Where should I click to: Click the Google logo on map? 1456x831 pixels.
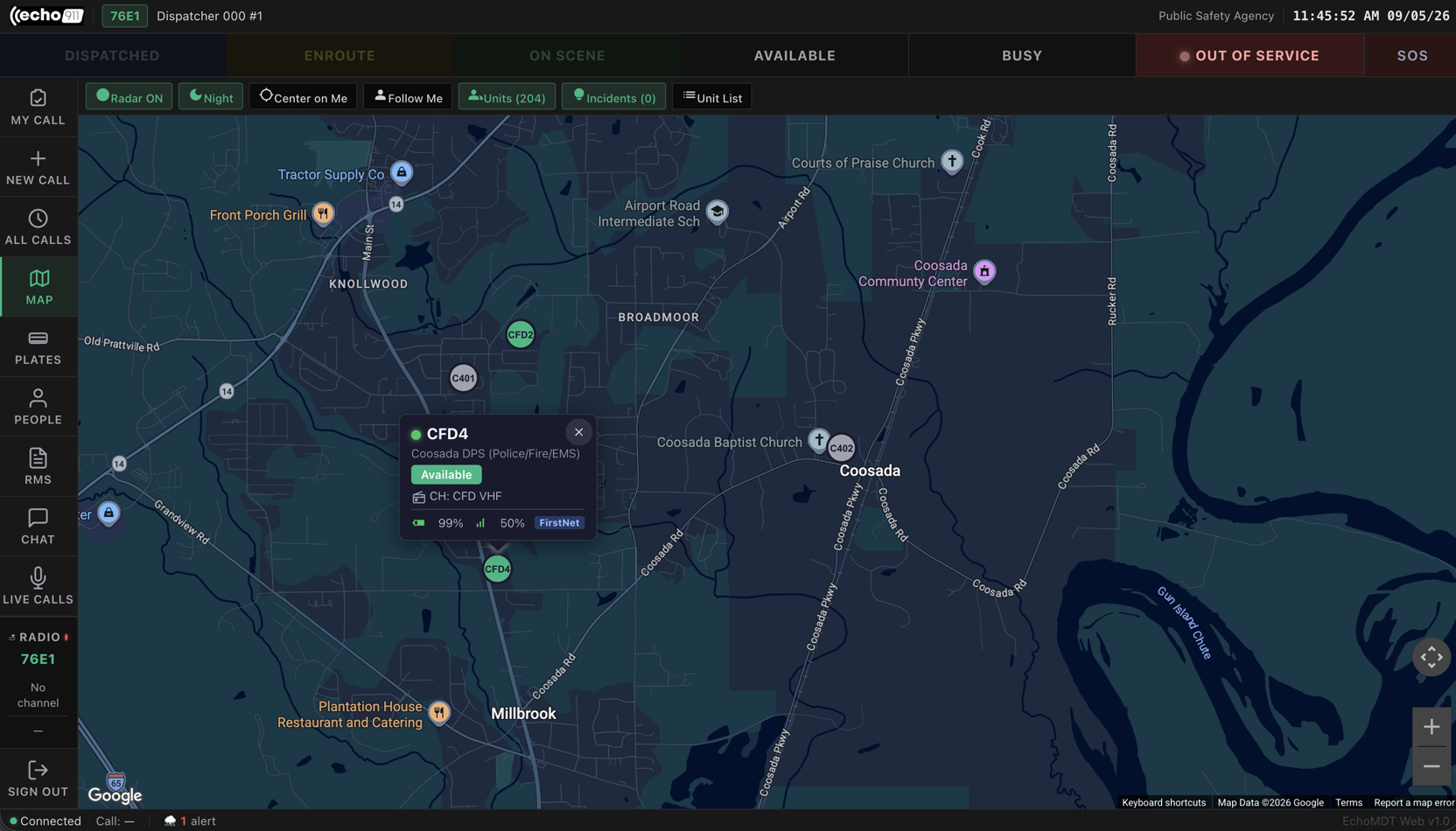[x=115, y=795]
